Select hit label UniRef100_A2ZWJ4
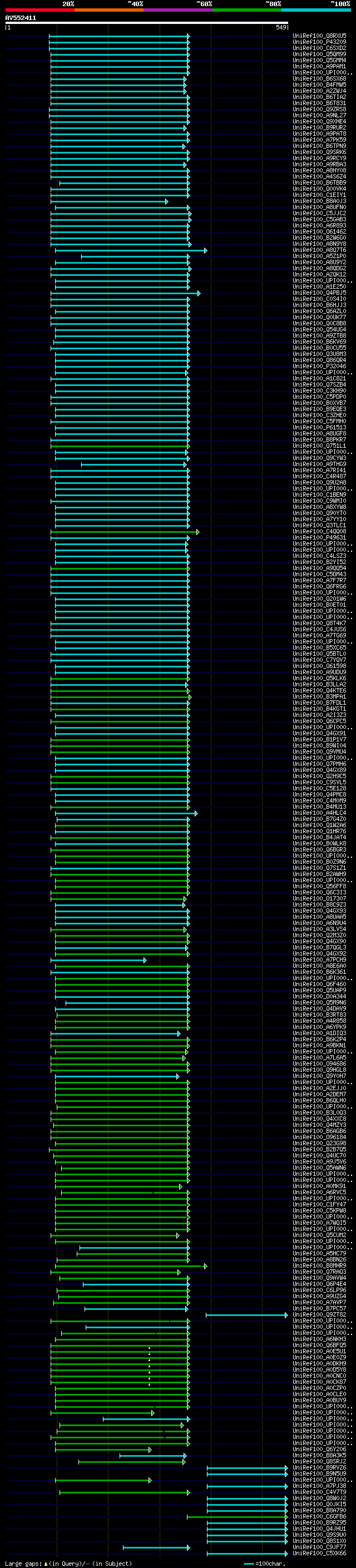 click(x=319, y=91)
